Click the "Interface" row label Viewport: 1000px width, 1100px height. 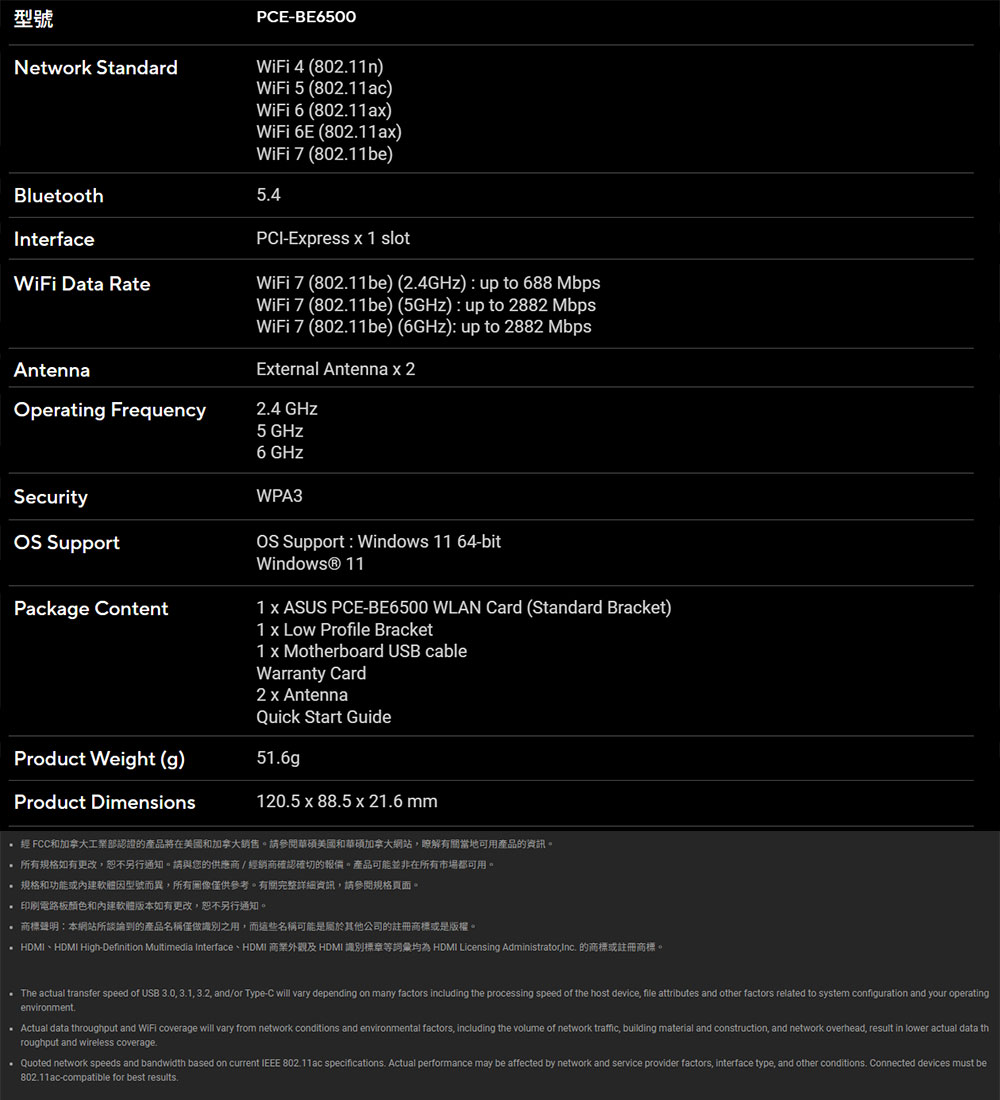tap(54, 239)
